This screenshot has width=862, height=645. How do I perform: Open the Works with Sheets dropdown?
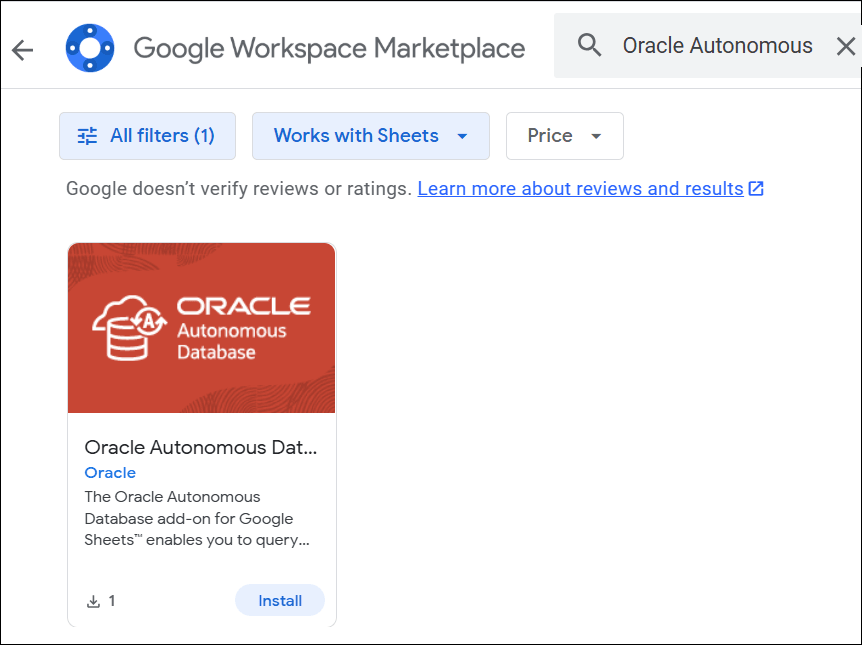point(371,136)
